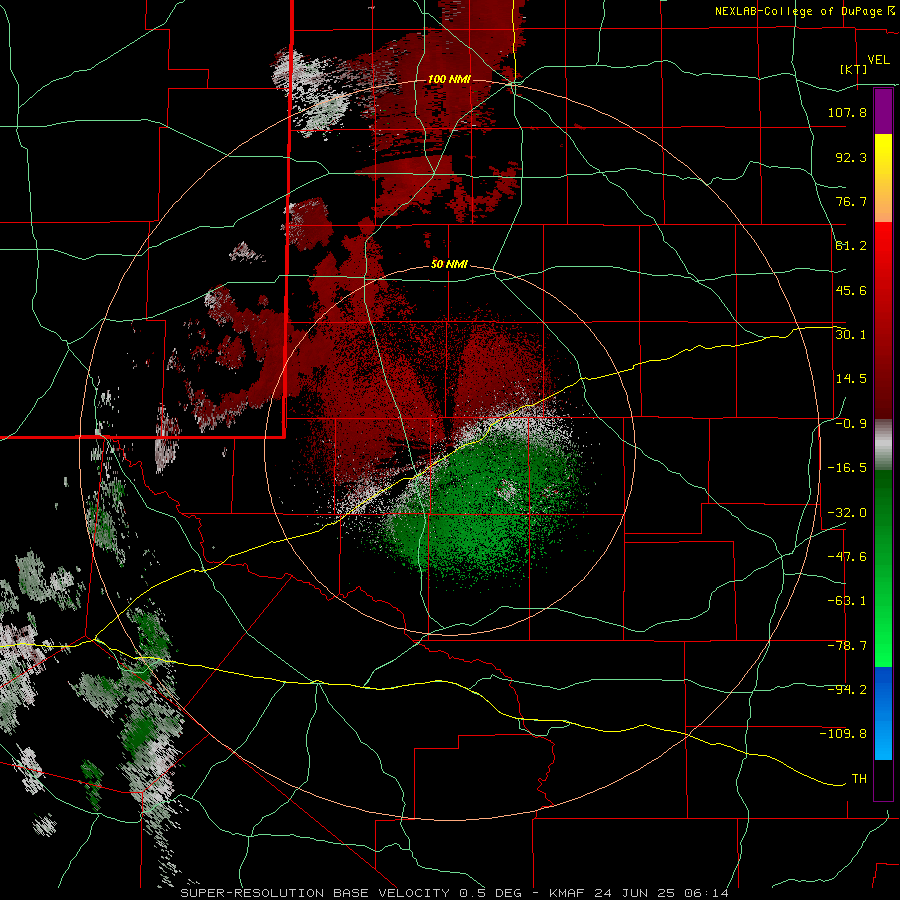
Task: Click the -94.2 value on velocity scale
Action: click(x=847, y=690)
